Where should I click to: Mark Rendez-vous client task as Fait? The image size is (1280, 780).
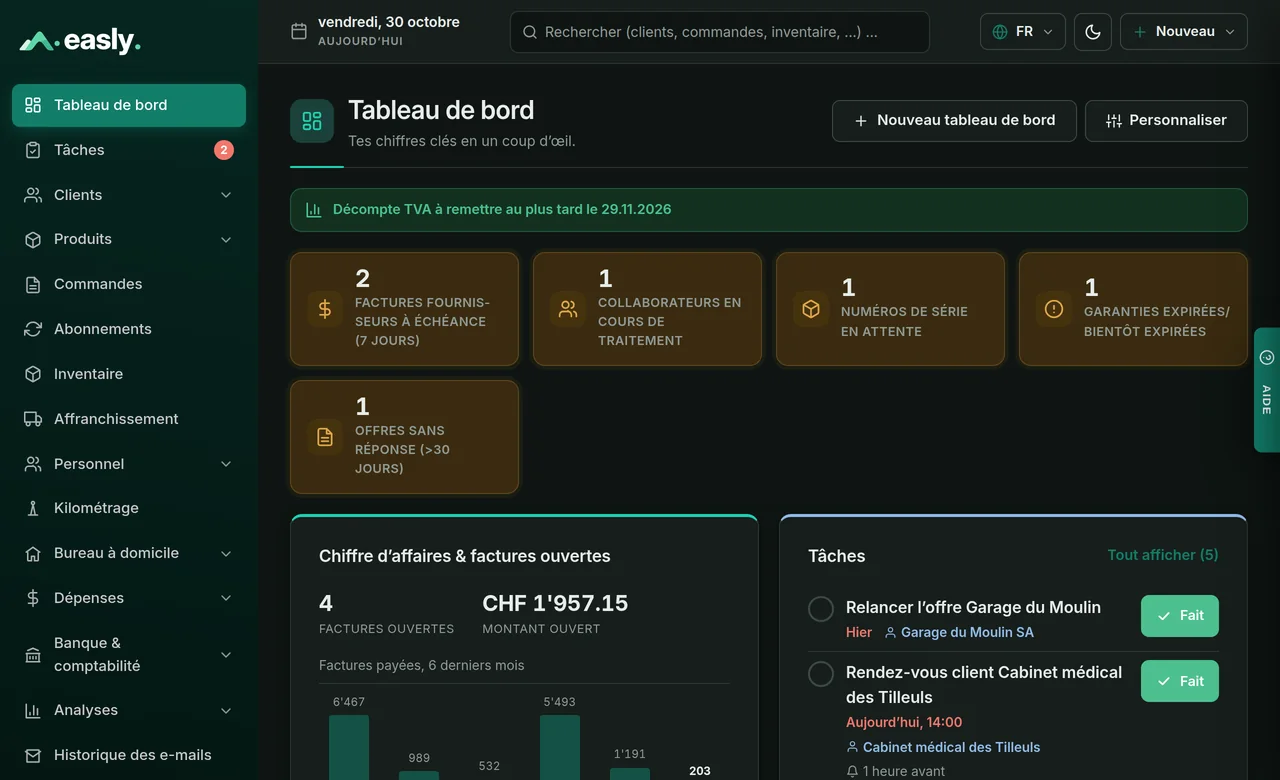pos(1180,681)
